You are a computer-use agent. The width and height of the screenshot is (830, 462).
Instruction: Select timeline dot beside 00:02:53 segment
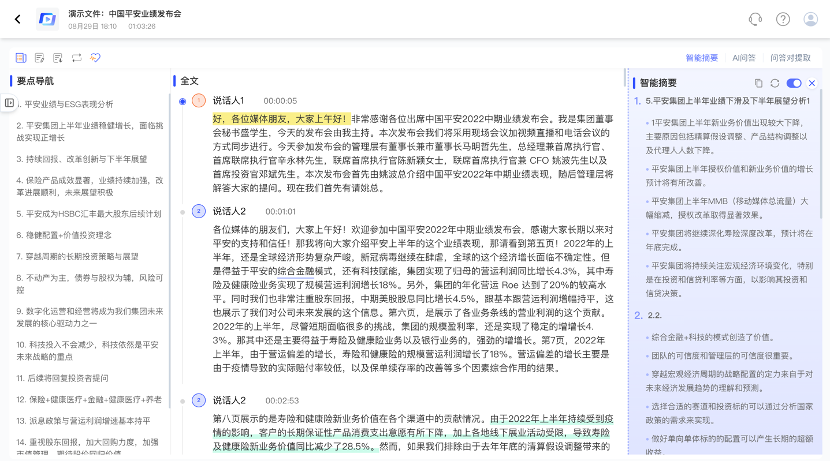click(x=183, y=401)
